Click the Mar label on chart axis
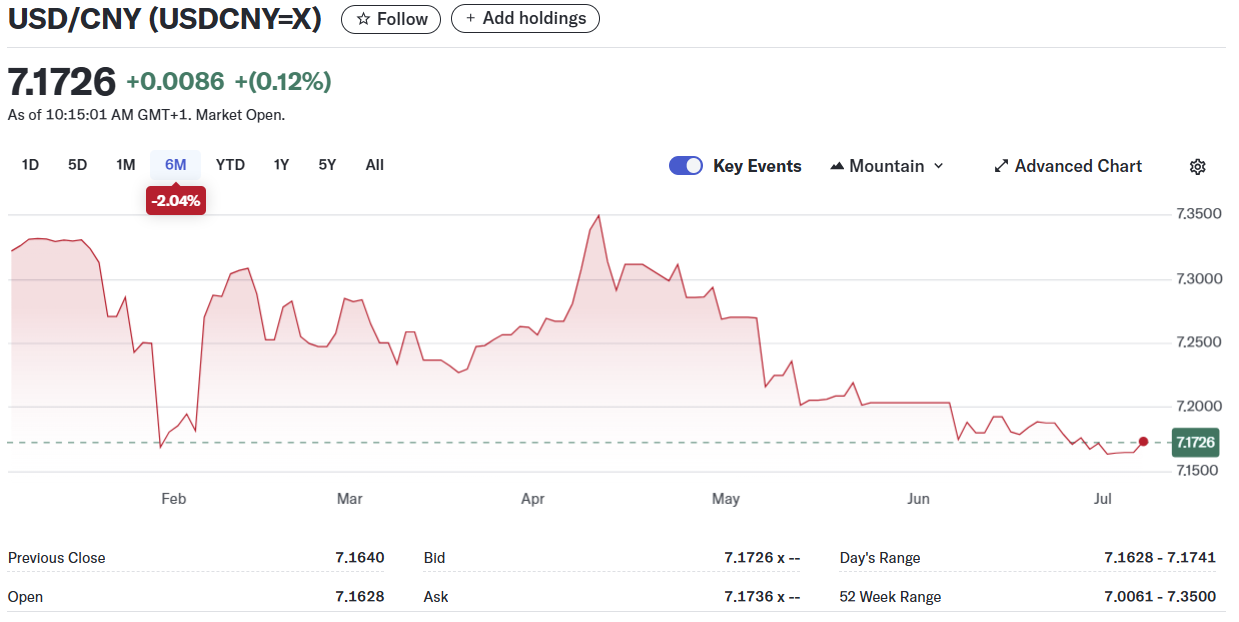 tap(350, 499)
